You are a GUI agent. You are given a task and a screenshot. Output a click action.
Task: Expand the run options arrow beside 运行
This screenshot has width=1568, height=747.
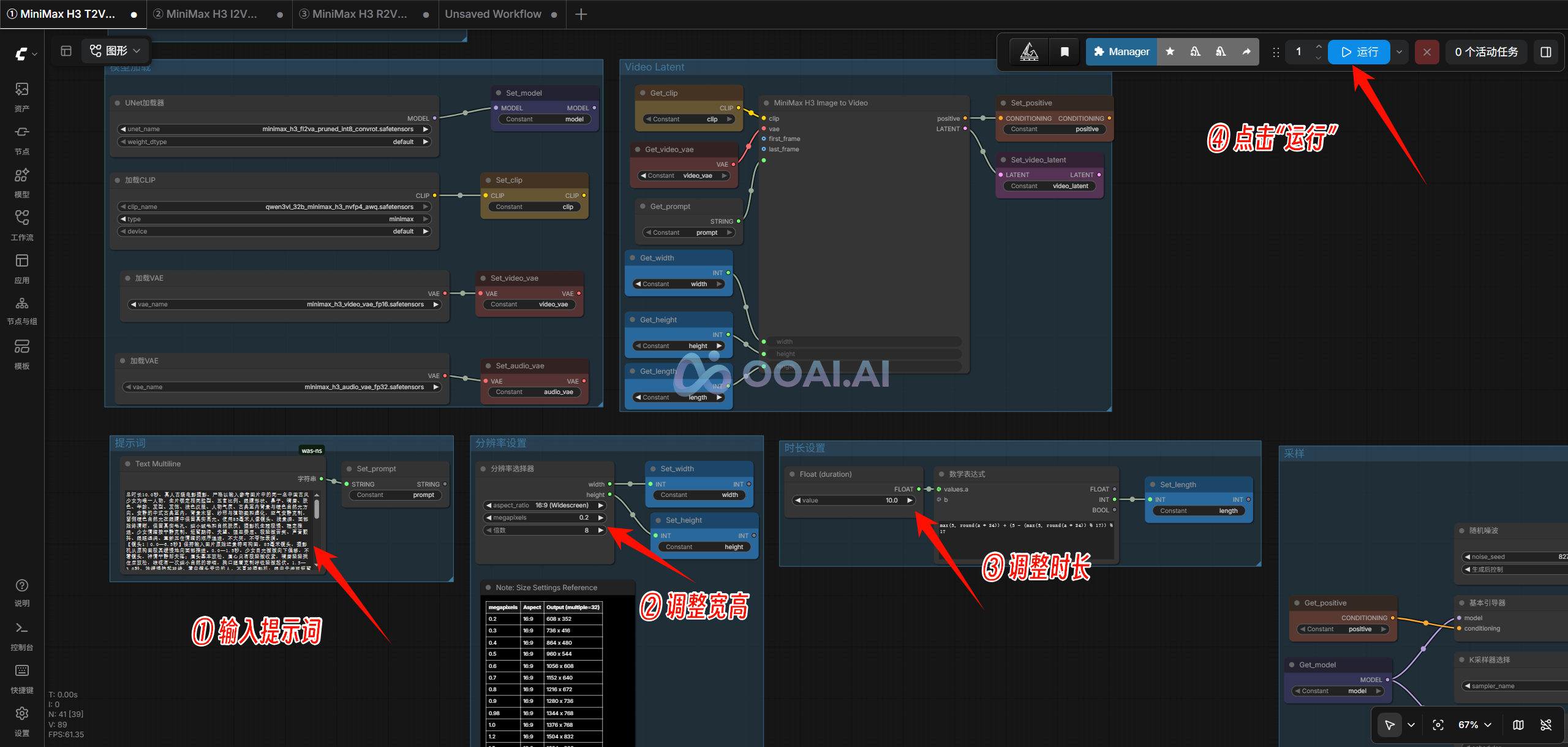pyautogui.click(x=1399, y=52)
